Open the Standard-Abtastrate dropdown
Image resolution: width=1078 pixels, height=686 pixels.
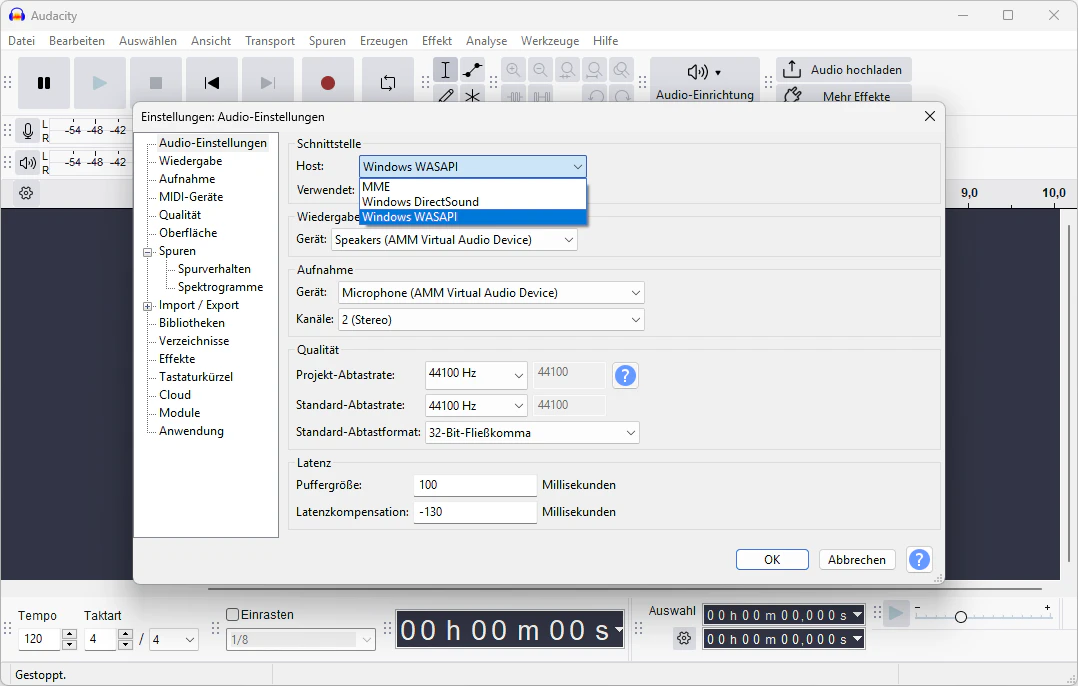coord(476,406)
